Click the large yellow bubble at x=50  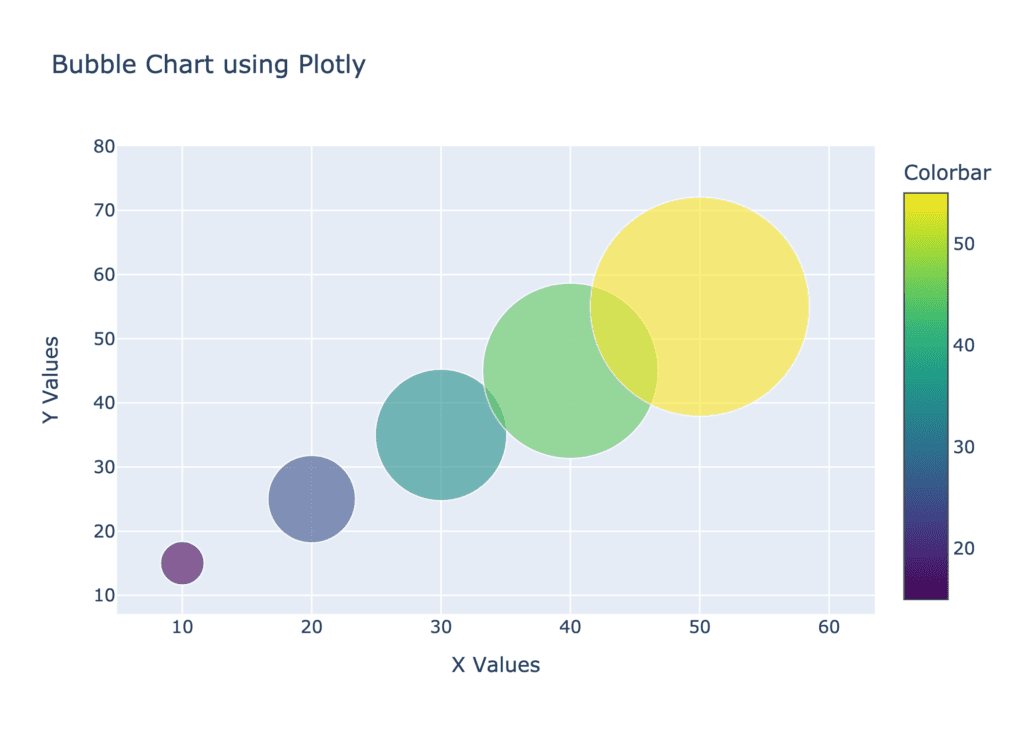699,306
